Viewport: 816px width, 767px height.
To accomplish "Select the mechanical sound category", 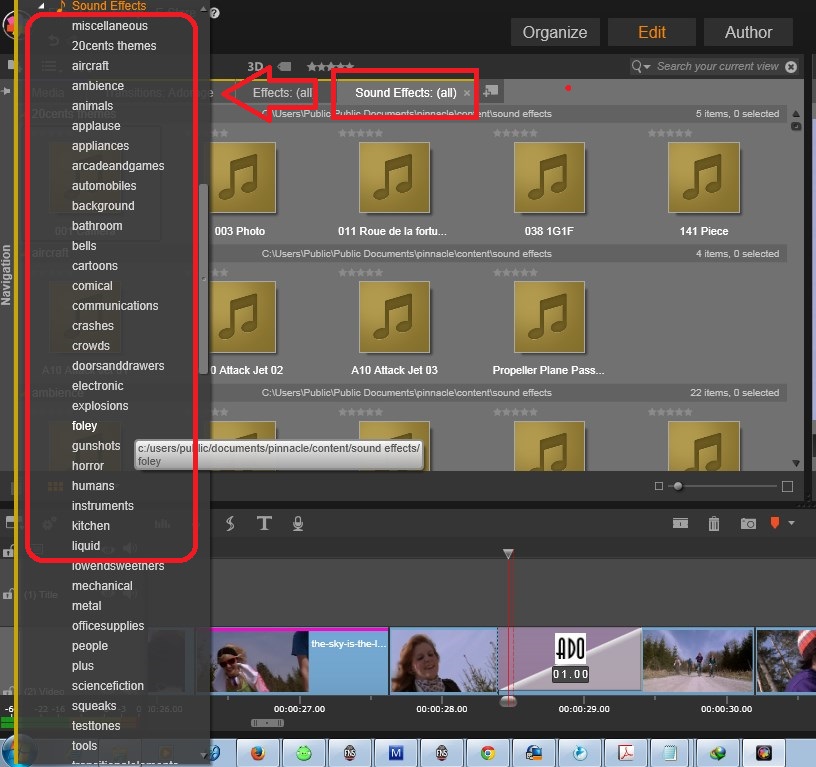I will click(102, 585).
